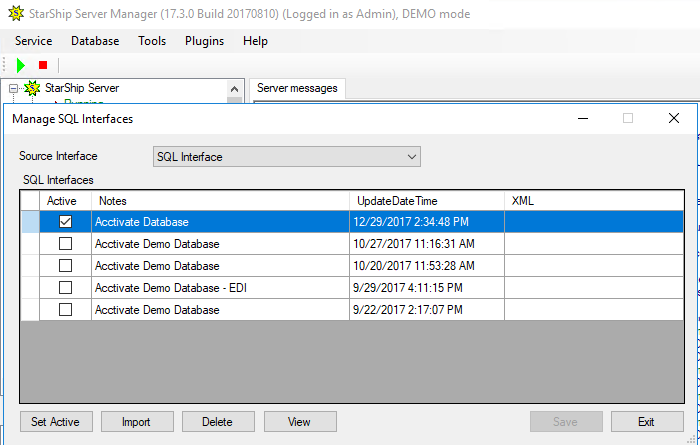This screenshot has height=445, width=700.
Task: Select the 'Acctivate Demo Database - EDI' notes cell
Action: click(x=220, y=288)
